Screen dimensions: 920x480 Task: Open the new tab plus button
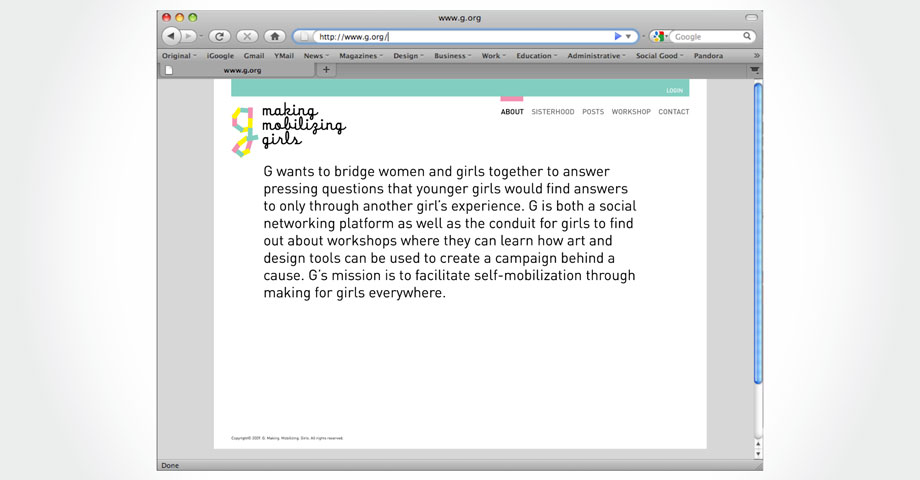[x=326, y=70]
